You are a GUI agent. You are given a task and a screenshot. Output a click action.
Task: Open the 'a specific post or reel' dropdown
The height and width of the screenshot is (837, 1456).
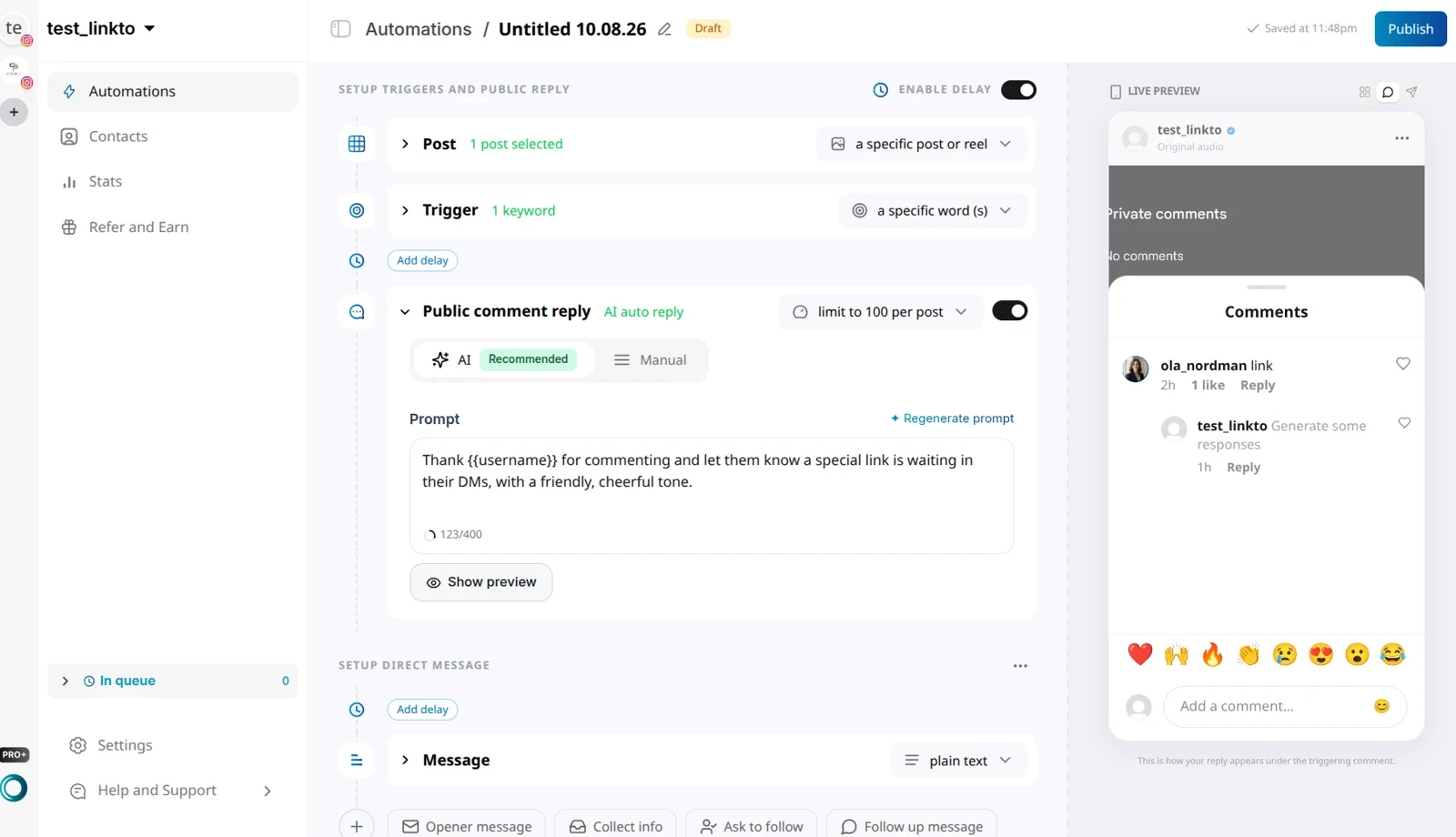click(x=921, y=144)
